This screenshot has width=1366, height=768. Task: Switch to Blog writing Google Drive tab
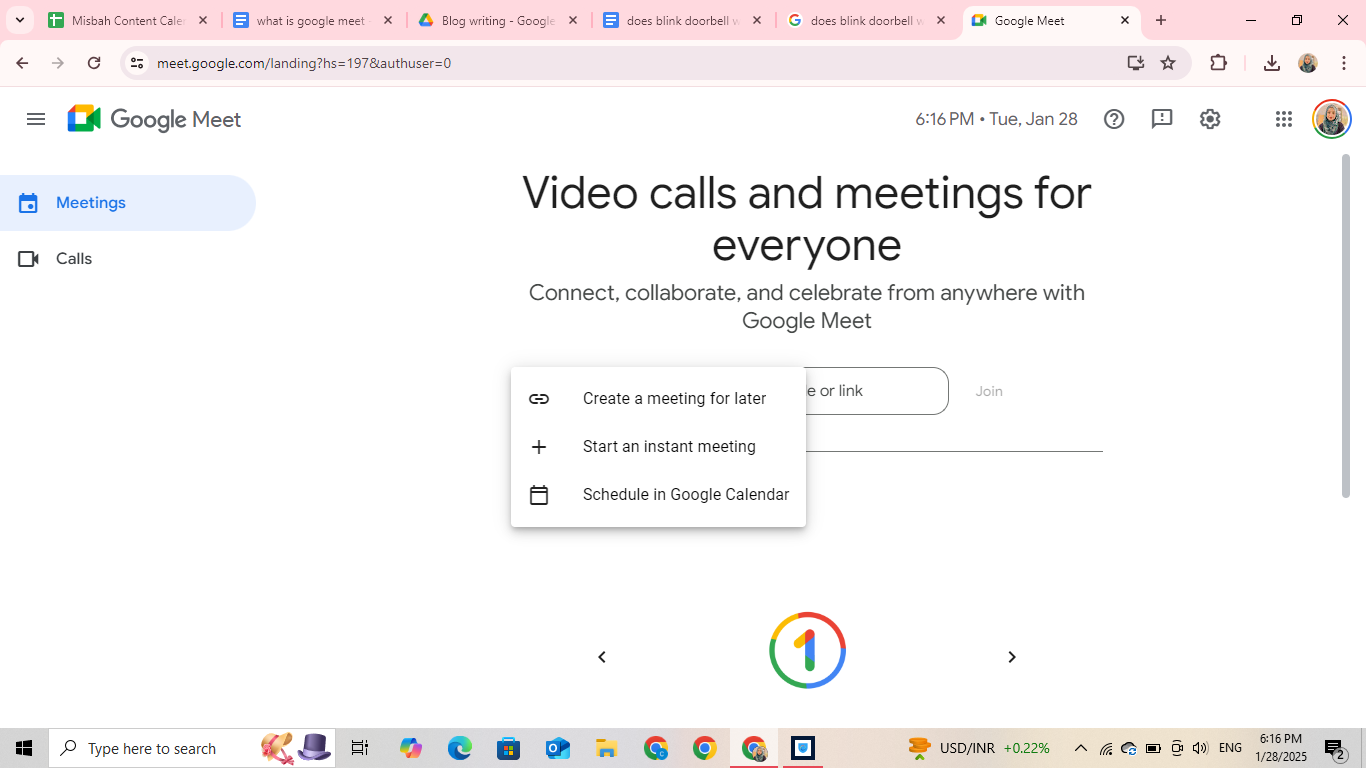[x=498, y=20]
